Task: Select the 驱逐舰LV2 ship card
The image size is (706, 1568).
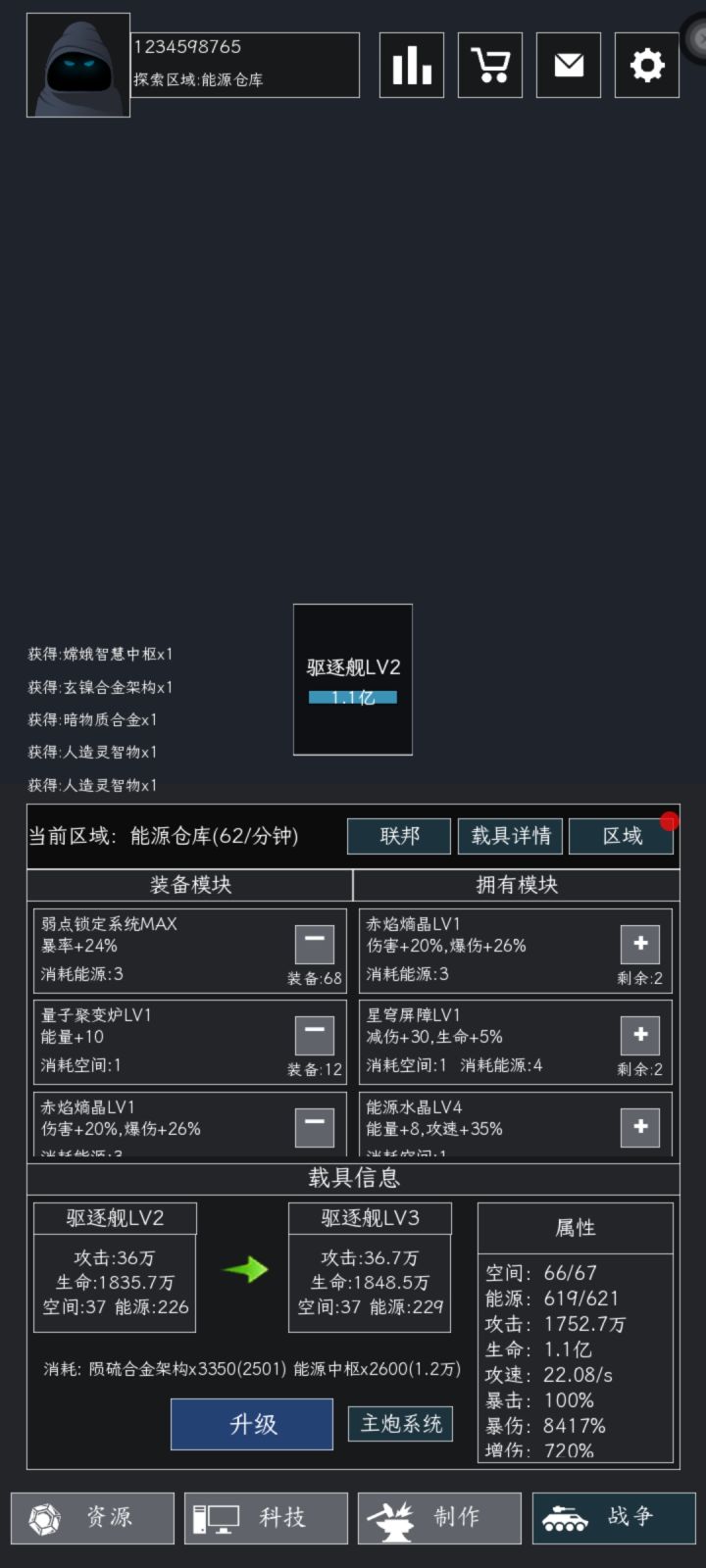Action: click(353, 679)
